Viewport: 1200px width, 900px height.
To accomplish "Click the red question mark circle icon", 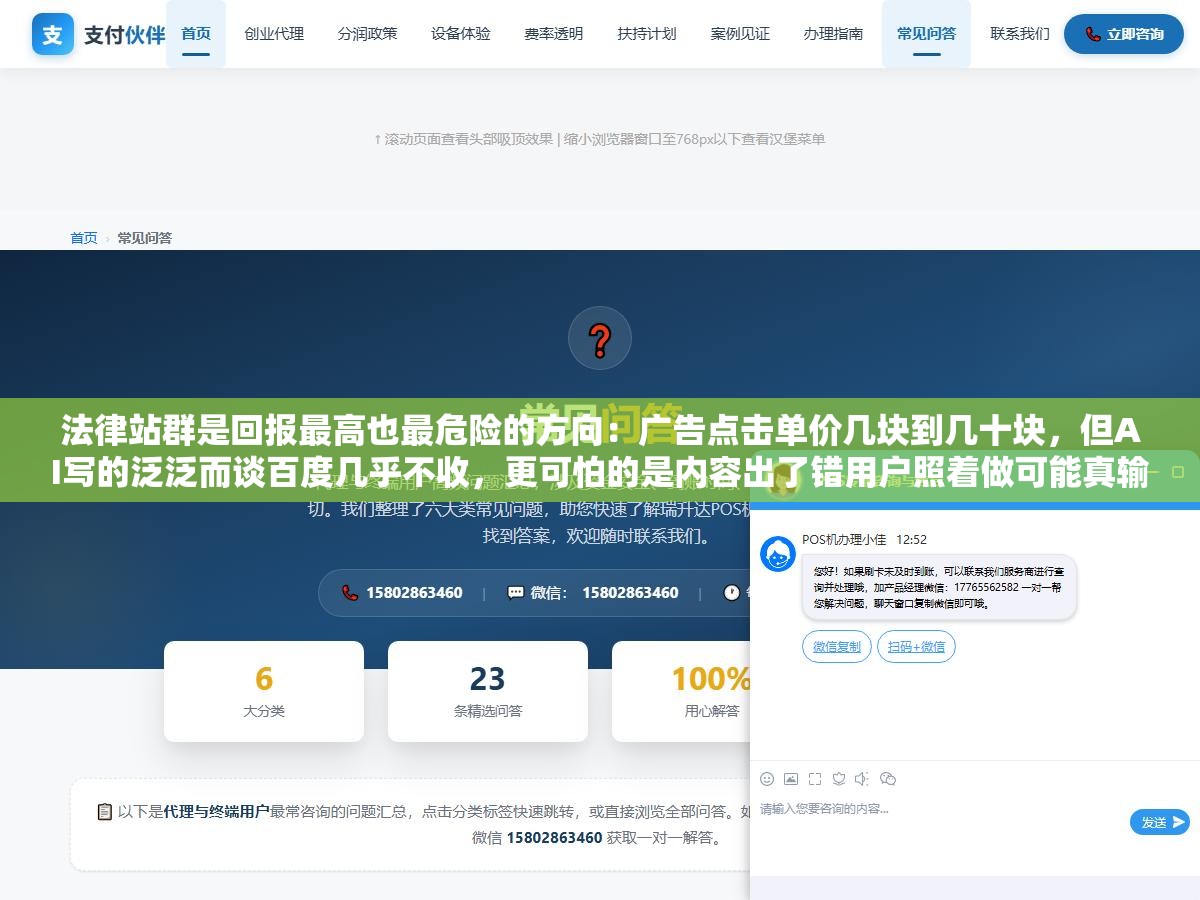I will coord(600,339).
